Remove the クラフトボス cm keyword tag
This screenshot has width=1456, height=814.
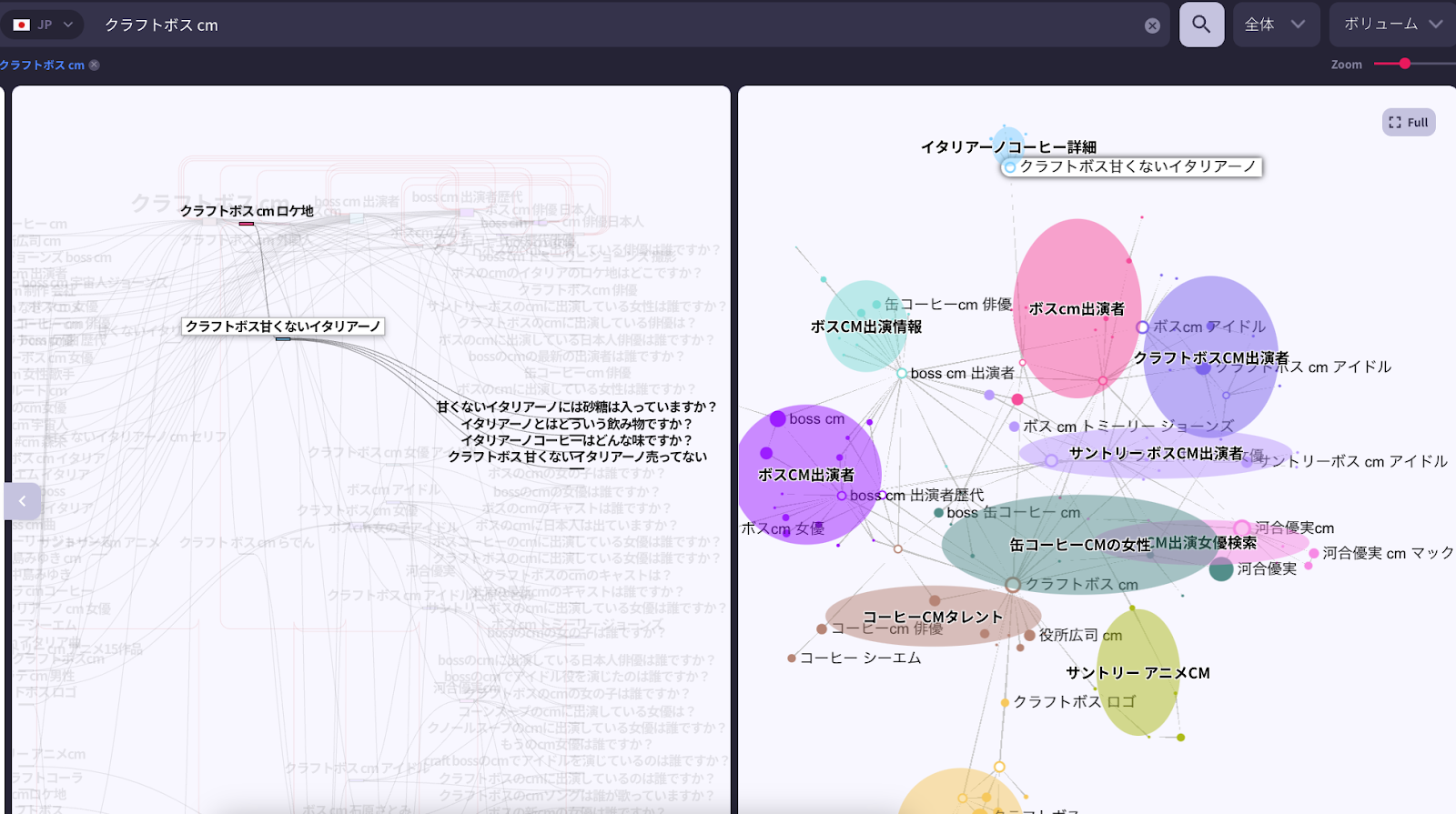[x=94, y=65]
